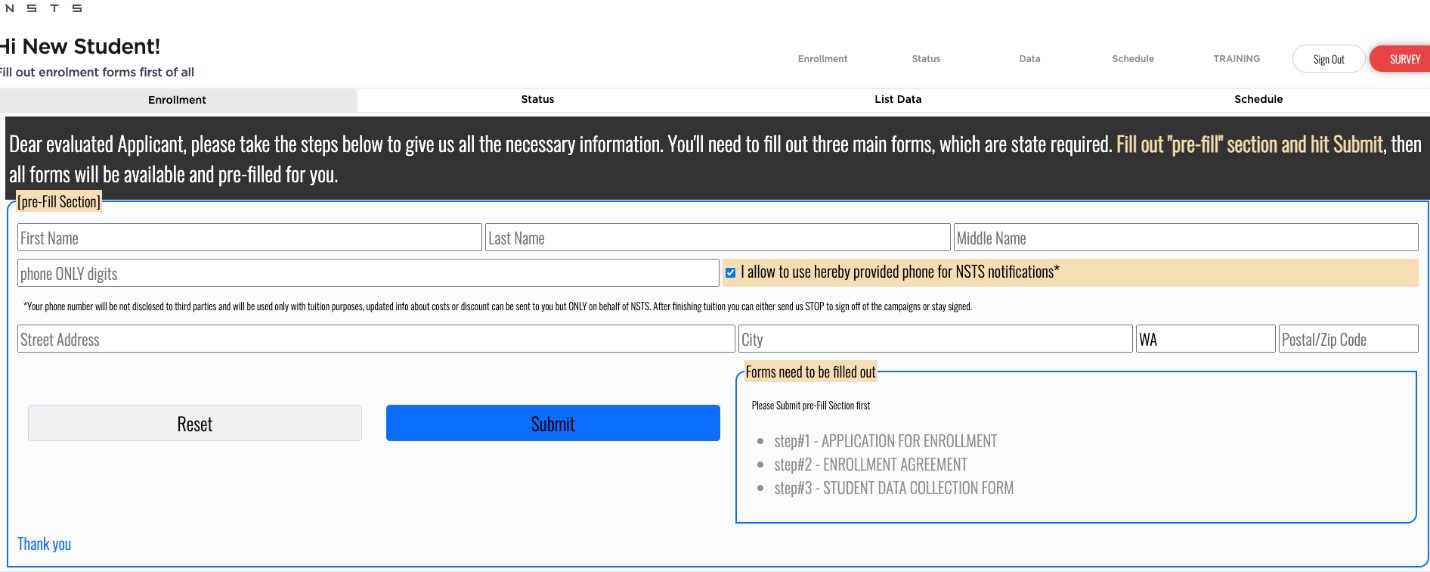Click the blue Submit button

click(553, 423)
